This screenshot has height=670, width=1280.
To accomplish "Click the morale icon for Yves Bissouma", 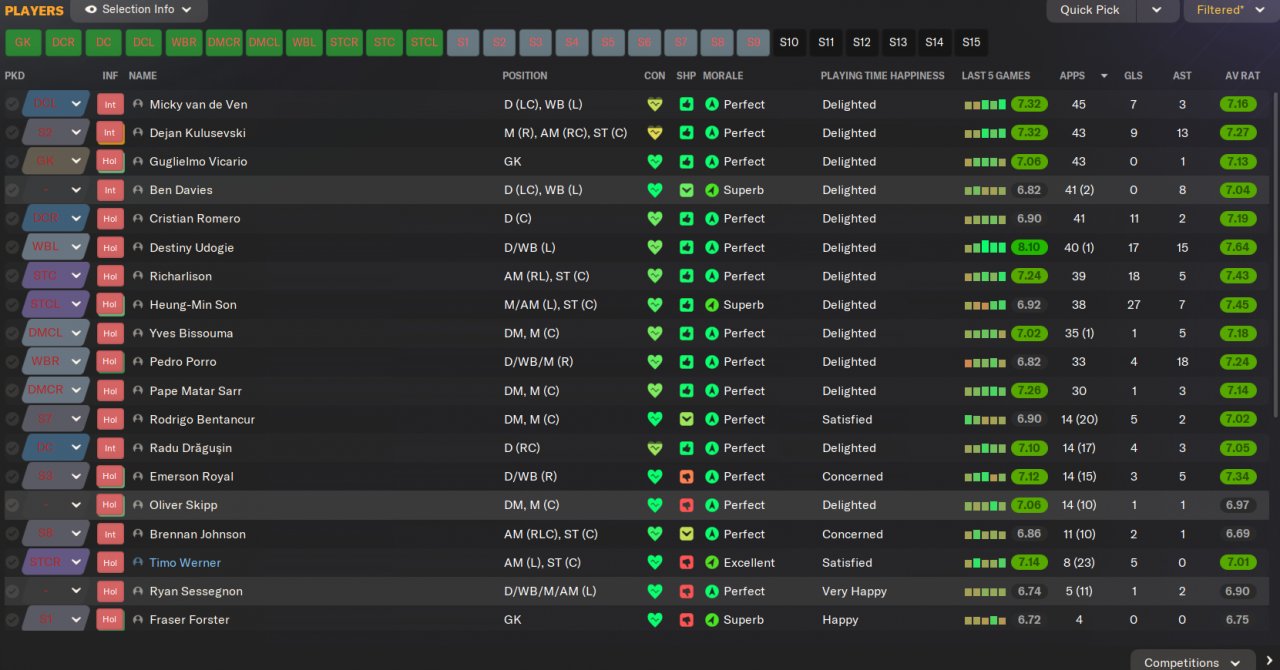I will click(712, 333).
